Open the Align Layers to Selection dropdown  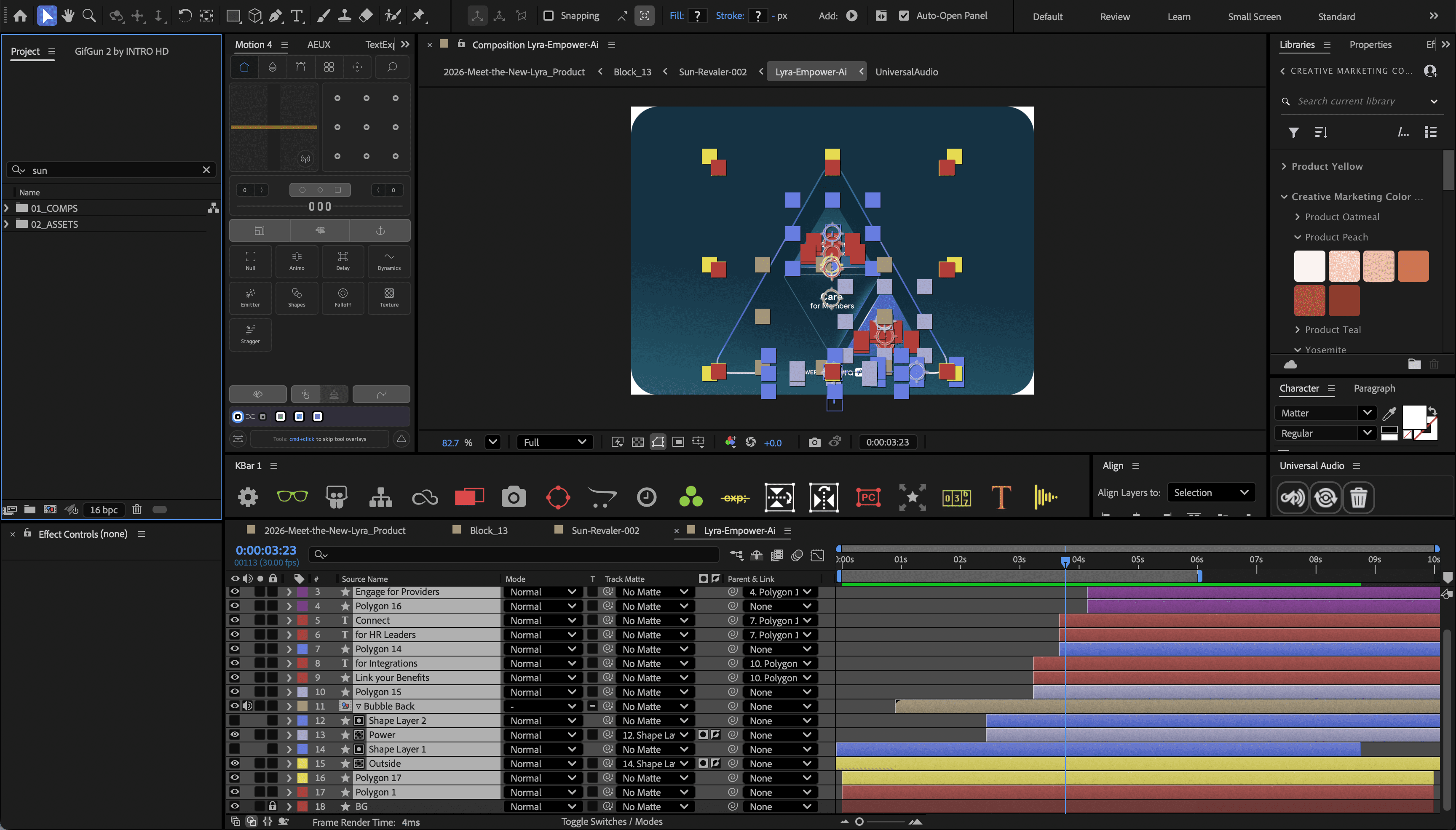pos(1211,493)
